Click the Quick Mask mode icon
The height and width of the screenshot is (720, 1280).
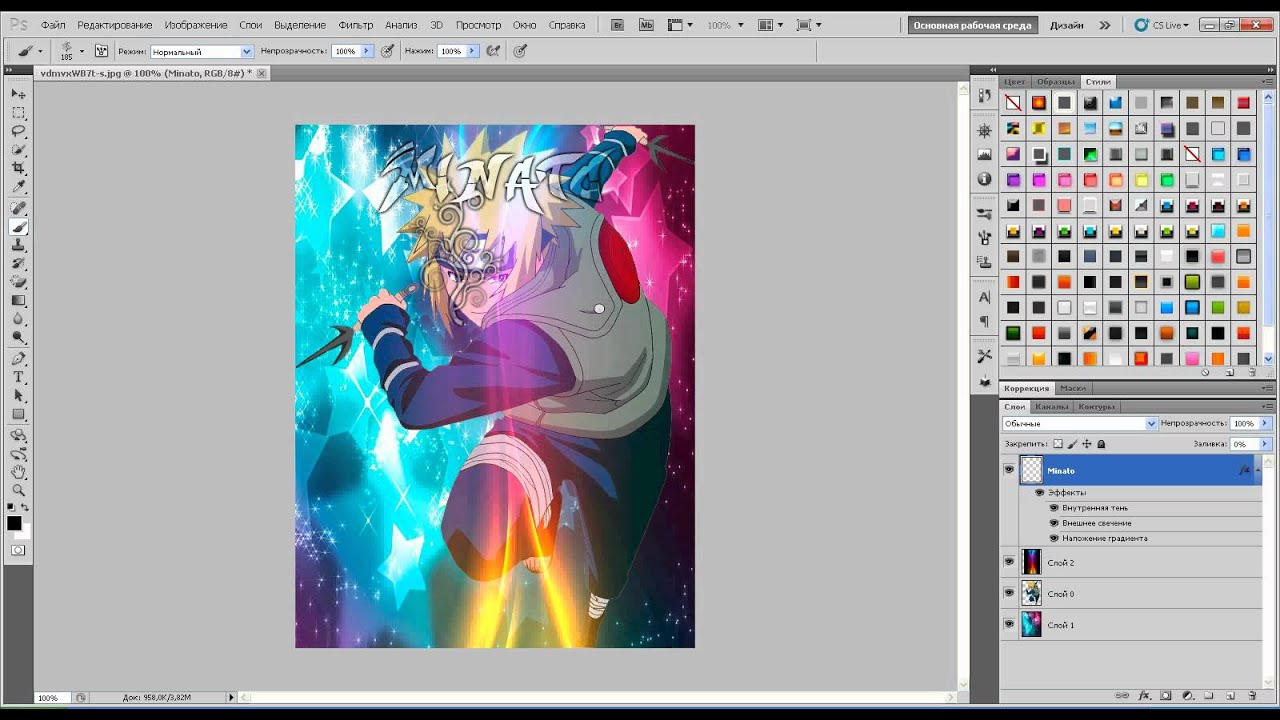pyautogui.click(x=18, y=550)
